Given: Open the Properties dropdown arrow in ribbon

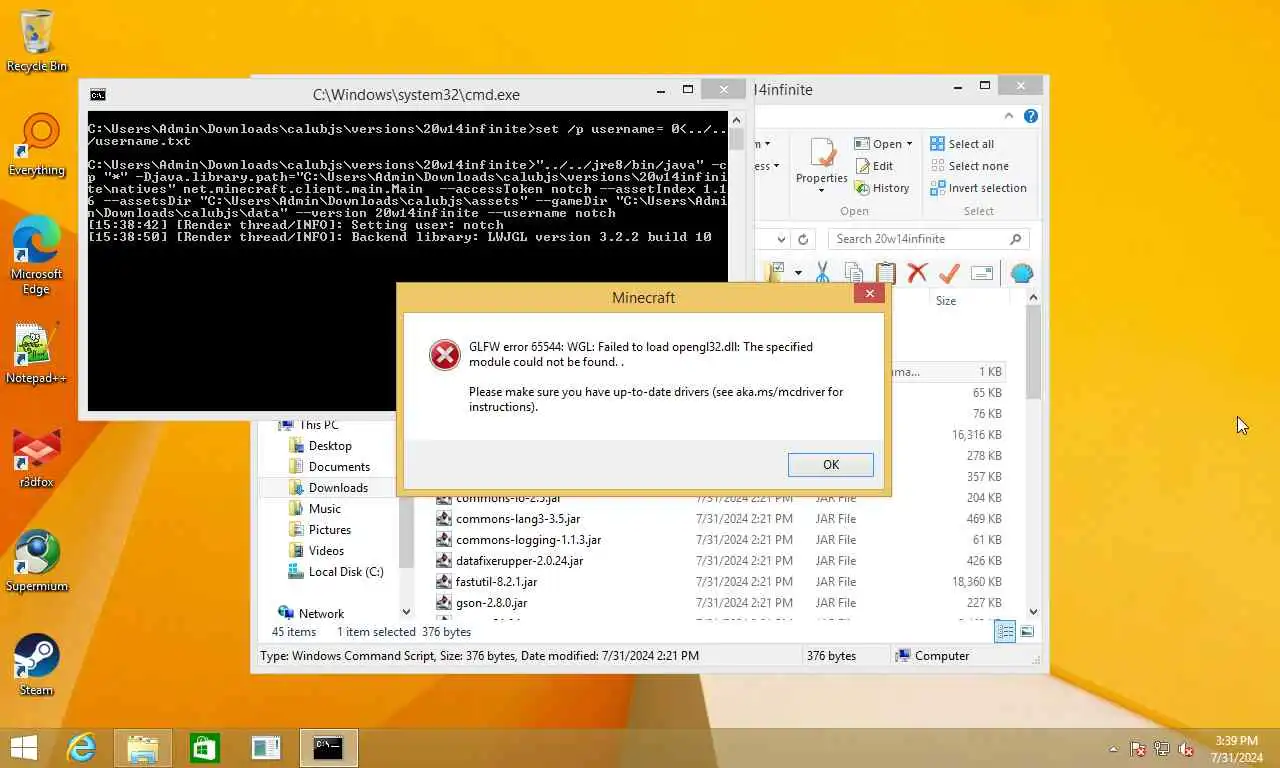Looking at the screenshot, I should (x=822, y=191).
